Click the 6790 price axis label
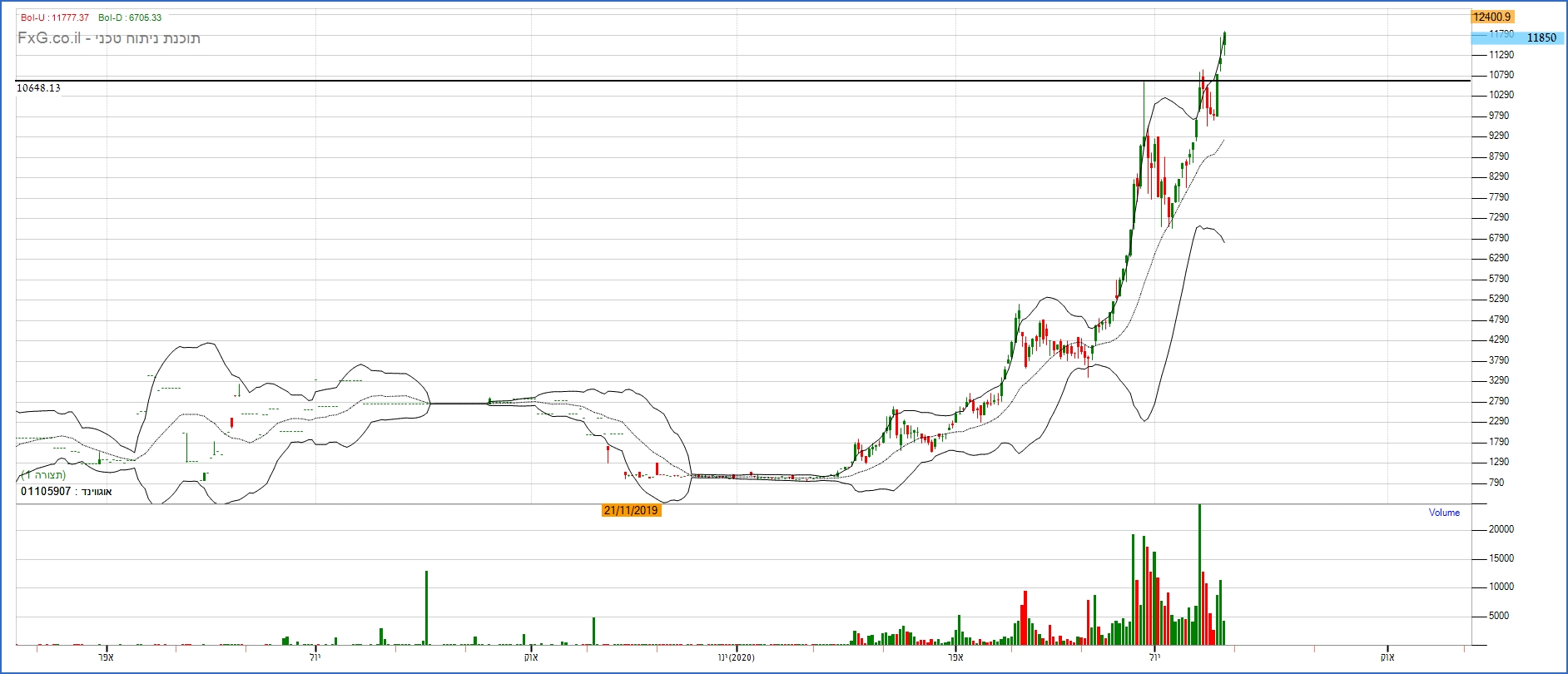Viewport: 1568px width, 674px height. 1499,238
